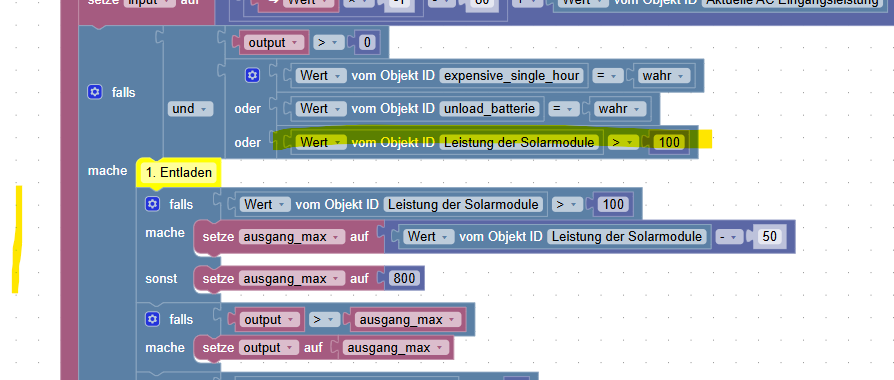Click the sonst label of the inner falls block
894x380 pixels.
[161, 278]
